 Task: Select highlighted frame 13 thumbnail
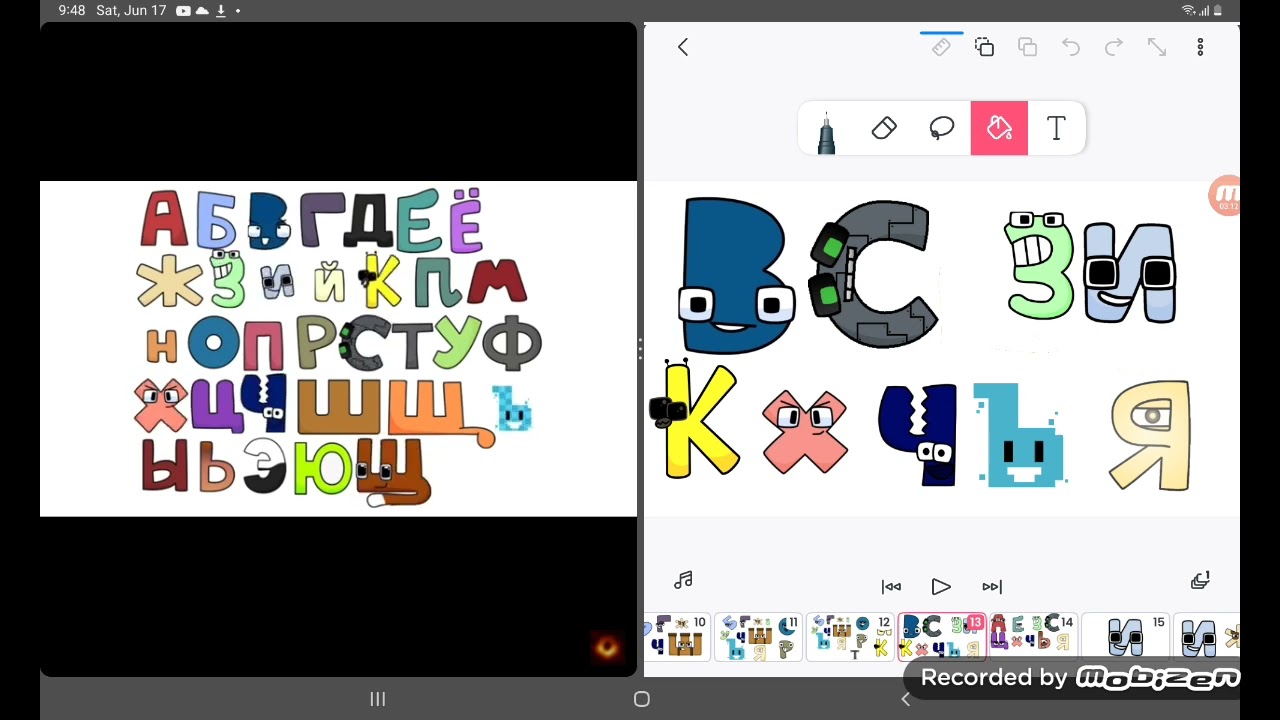(942, 637)
